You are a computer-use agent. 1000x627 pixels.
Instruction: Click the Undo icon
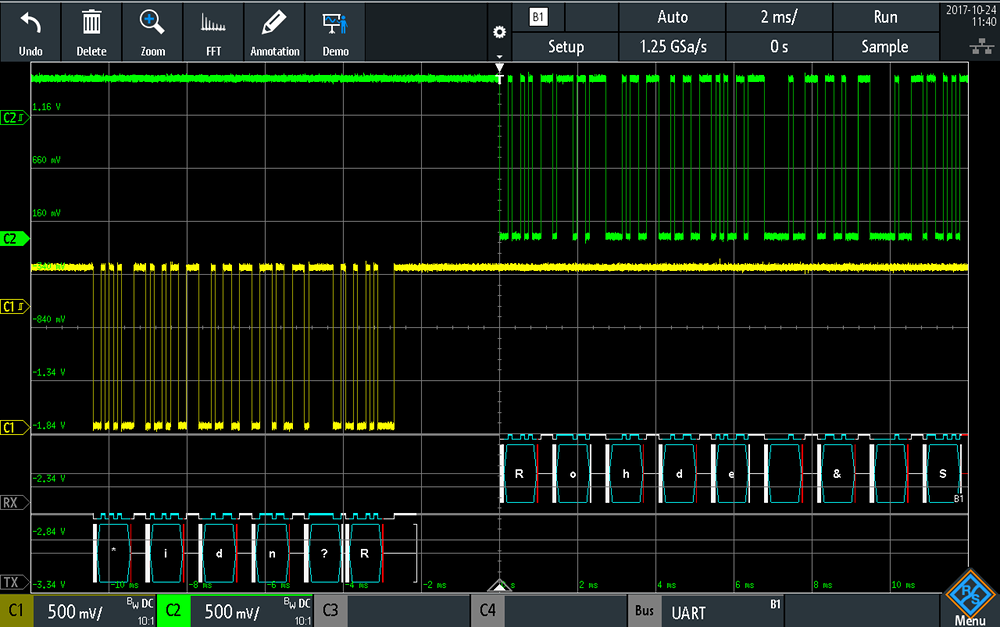[31, 31]
